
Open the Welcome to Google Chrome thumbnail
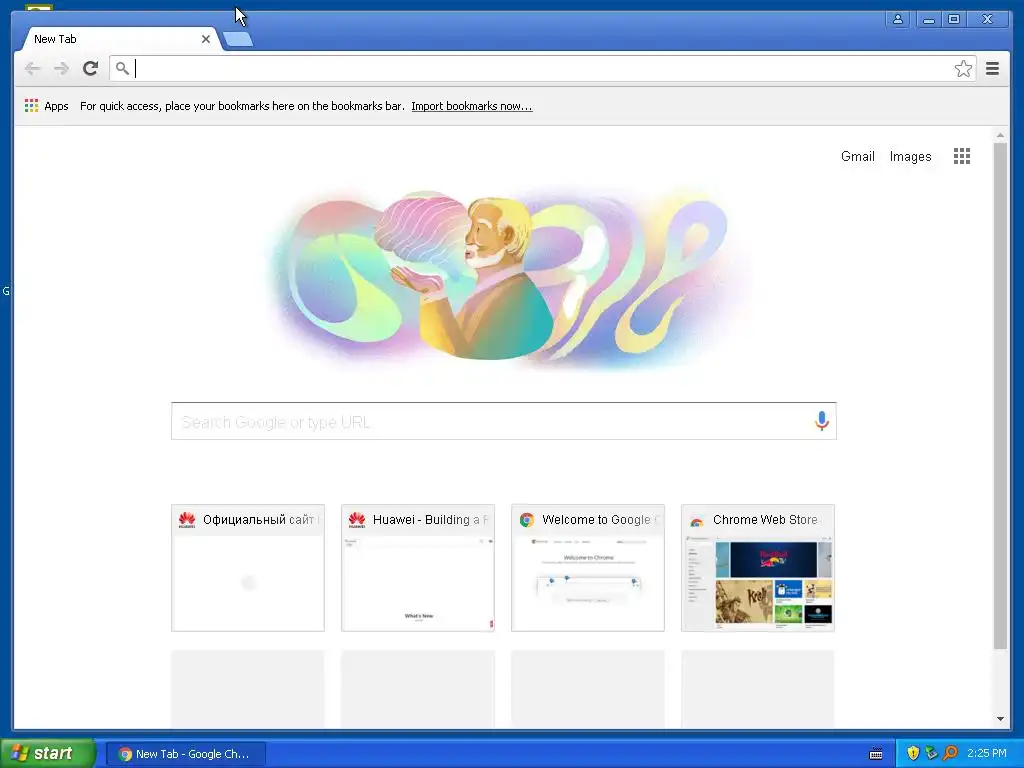tap(588, 568)
